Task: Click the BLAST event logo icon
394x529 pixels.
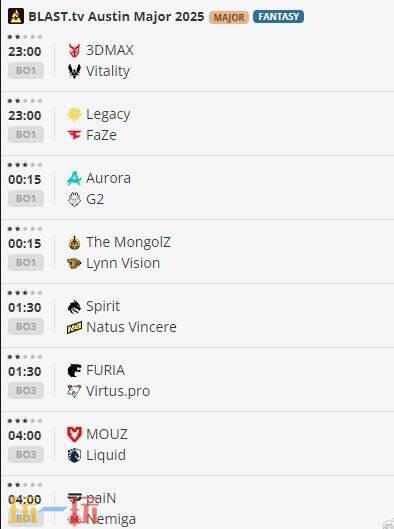Action: pyautogui.click(x=16, y=16)
